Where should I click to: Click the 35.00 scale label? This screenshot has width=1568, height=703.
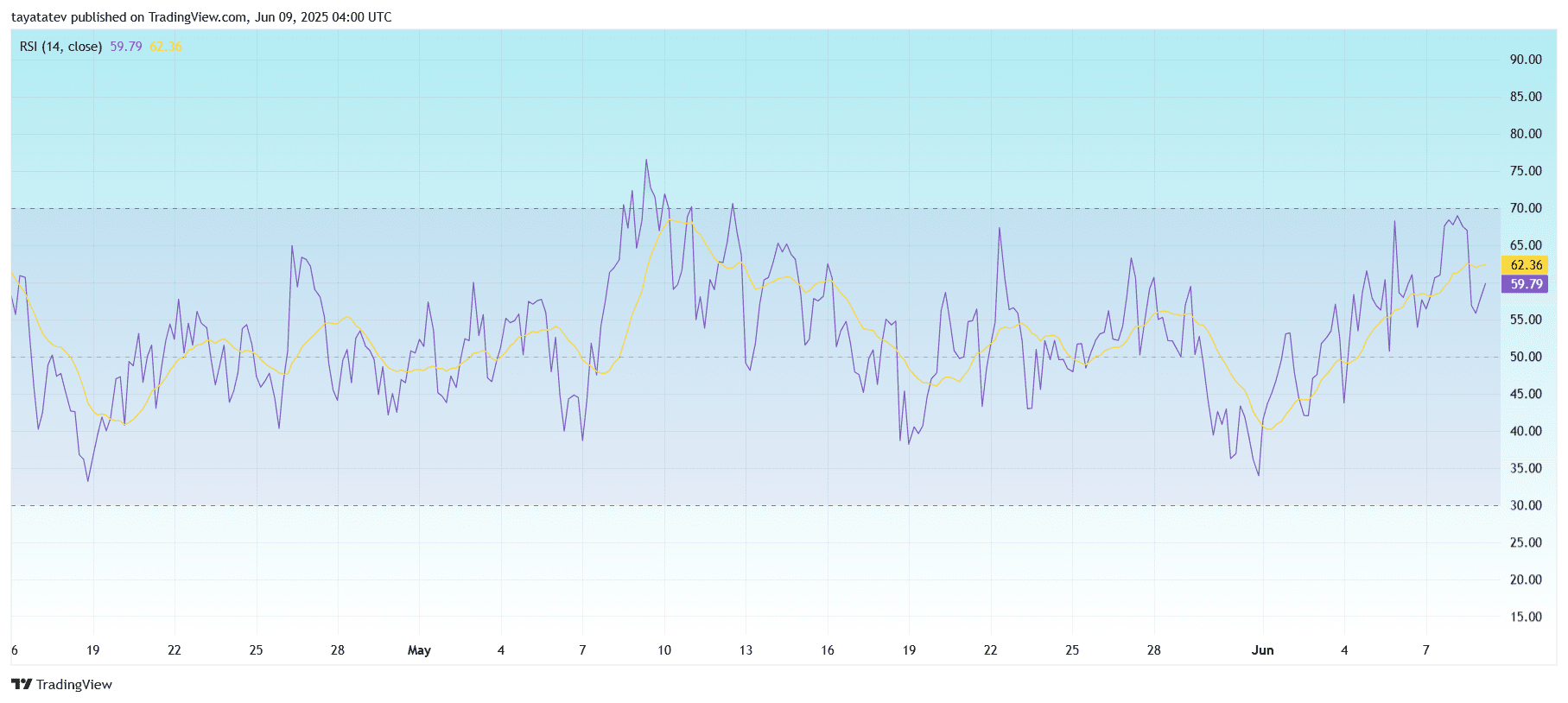tap(1526, 468)
